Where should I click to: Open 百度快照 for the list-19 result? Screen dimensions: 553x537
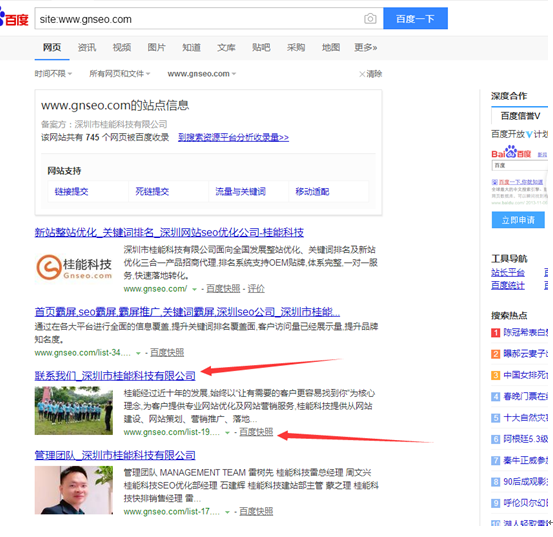click(256, 432)
